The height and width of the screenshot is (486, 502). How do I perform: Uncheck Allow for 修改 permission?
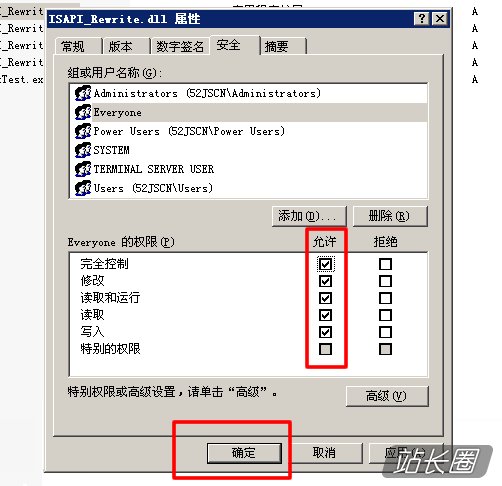tap(325, 281)
